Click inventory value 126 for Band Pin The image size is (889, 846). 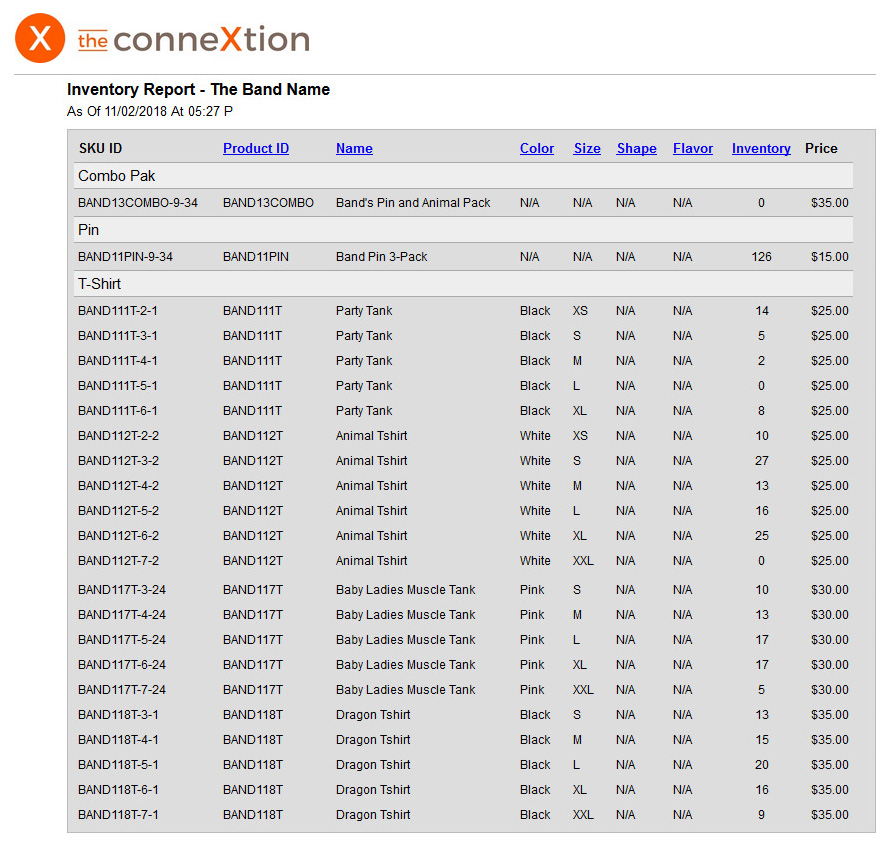point(761,257)
